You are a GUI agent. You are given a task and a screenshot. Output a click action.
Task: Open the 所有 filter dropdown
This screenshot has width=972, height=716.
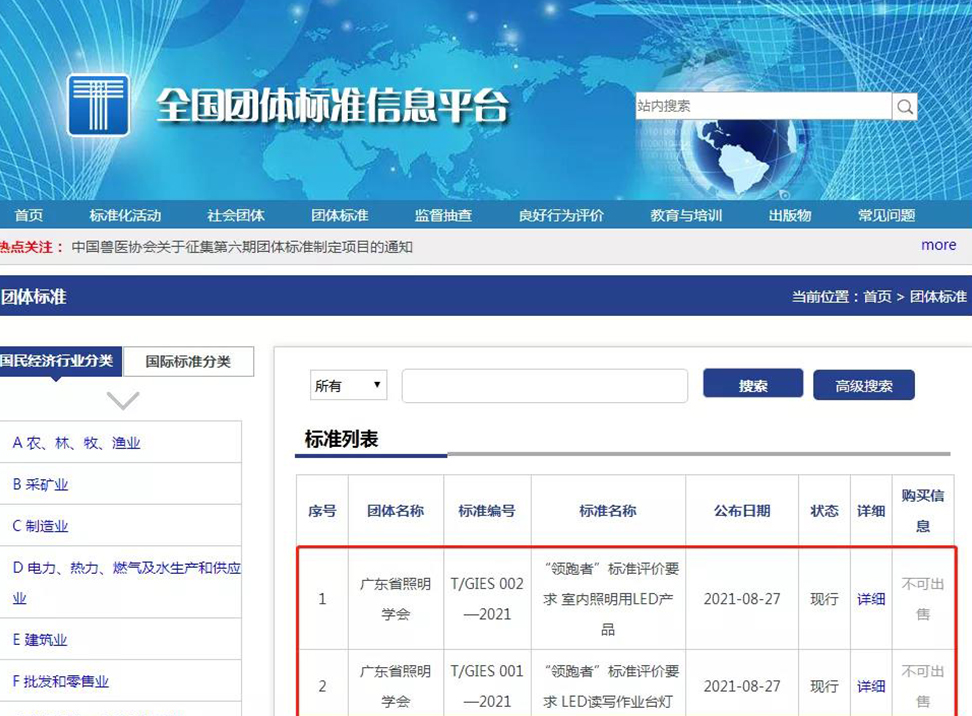(347, 384)
